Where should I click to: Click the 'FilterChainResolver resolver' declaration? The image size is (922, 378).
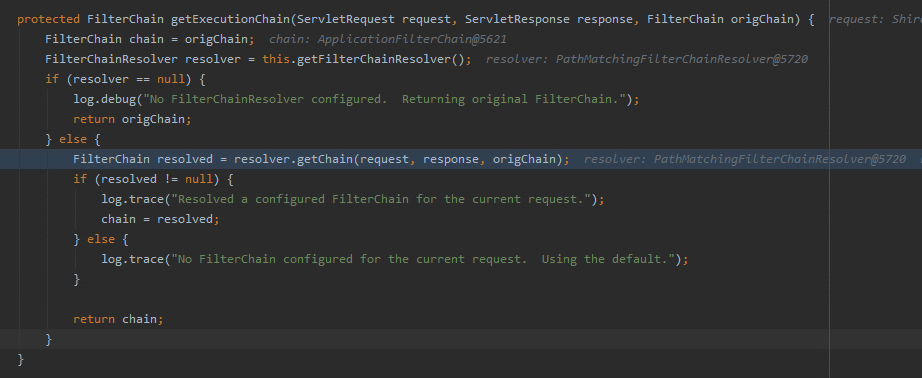click(143, 59)
